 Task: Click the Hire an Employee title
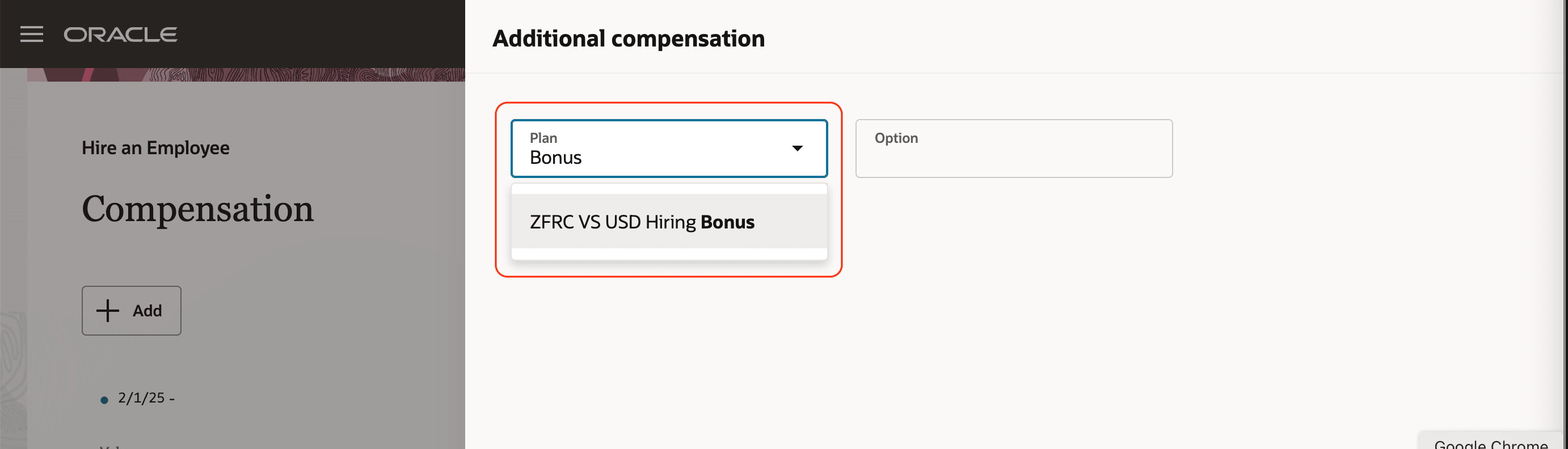[x=155, y=148]
